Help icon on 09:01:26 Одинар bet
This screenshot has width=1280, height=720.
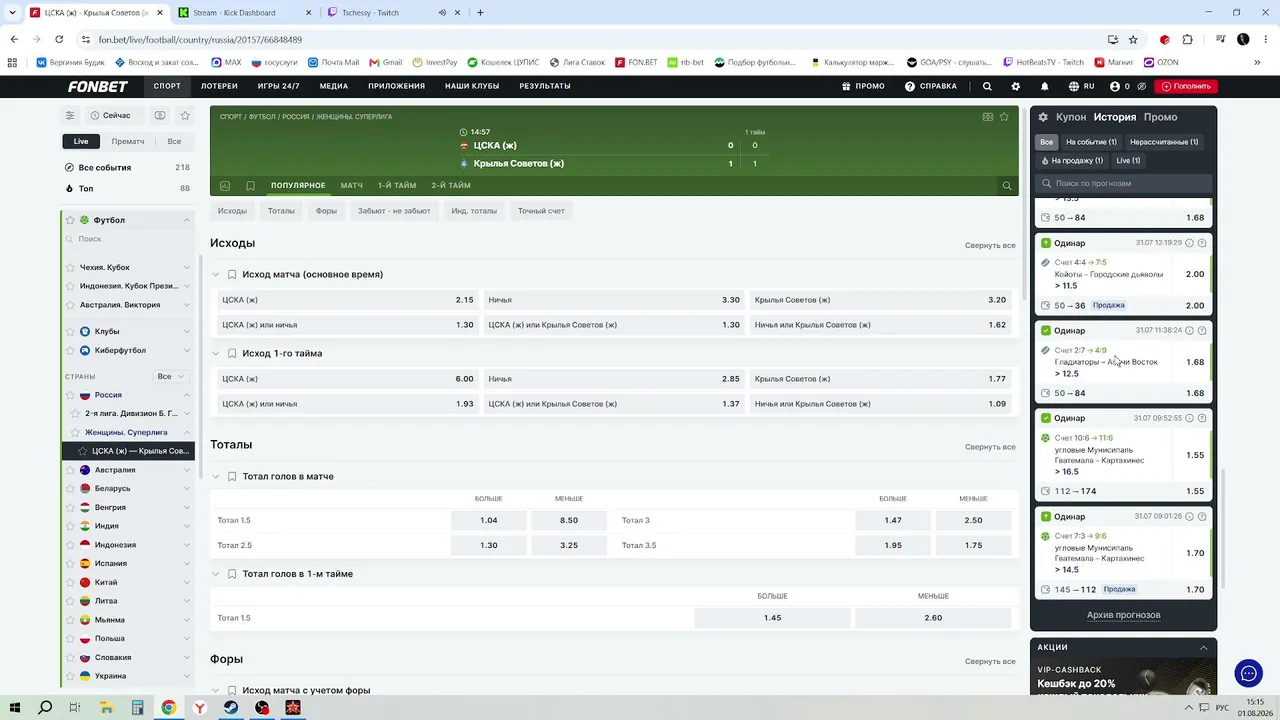1202,516
